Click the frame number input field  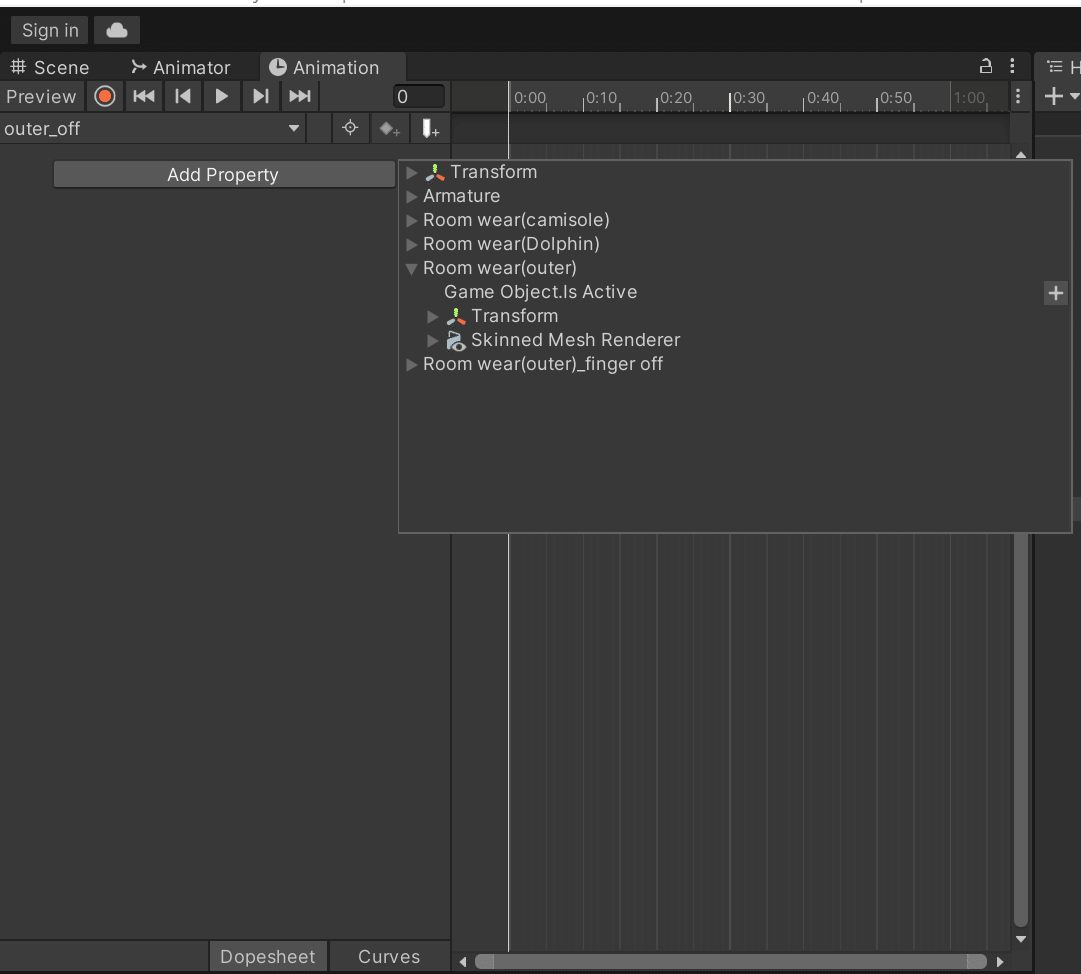417,96
